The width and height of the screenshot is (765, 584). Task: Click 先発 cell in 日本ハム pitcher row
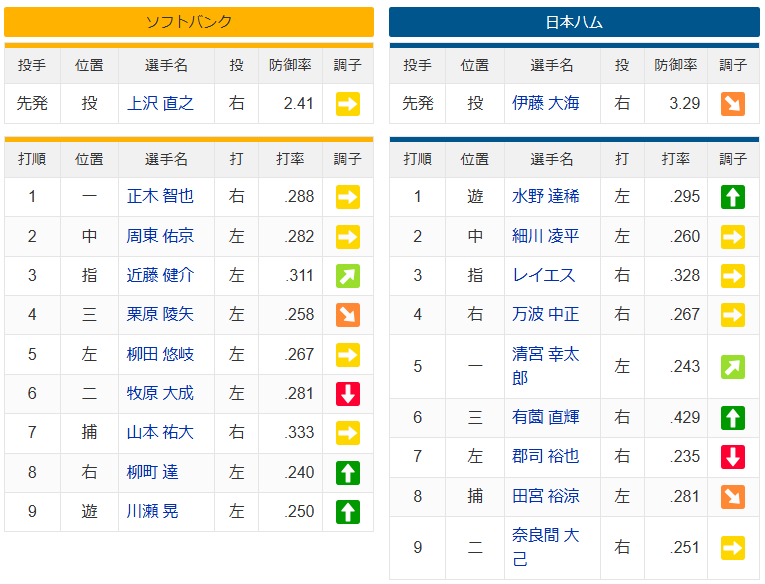(418, 103)
